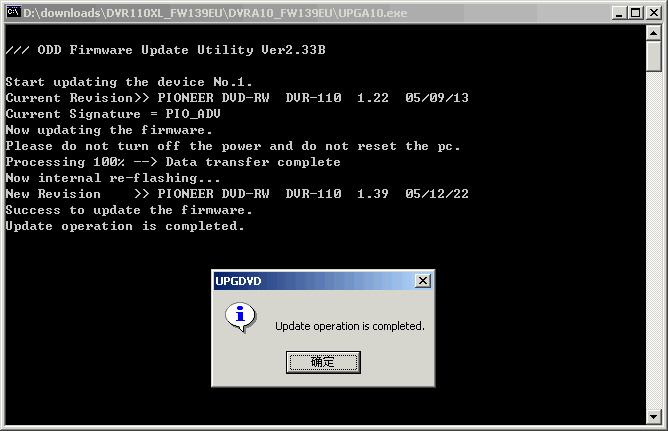Click the 'Please do not turn off the power' line

pos(233,146)
